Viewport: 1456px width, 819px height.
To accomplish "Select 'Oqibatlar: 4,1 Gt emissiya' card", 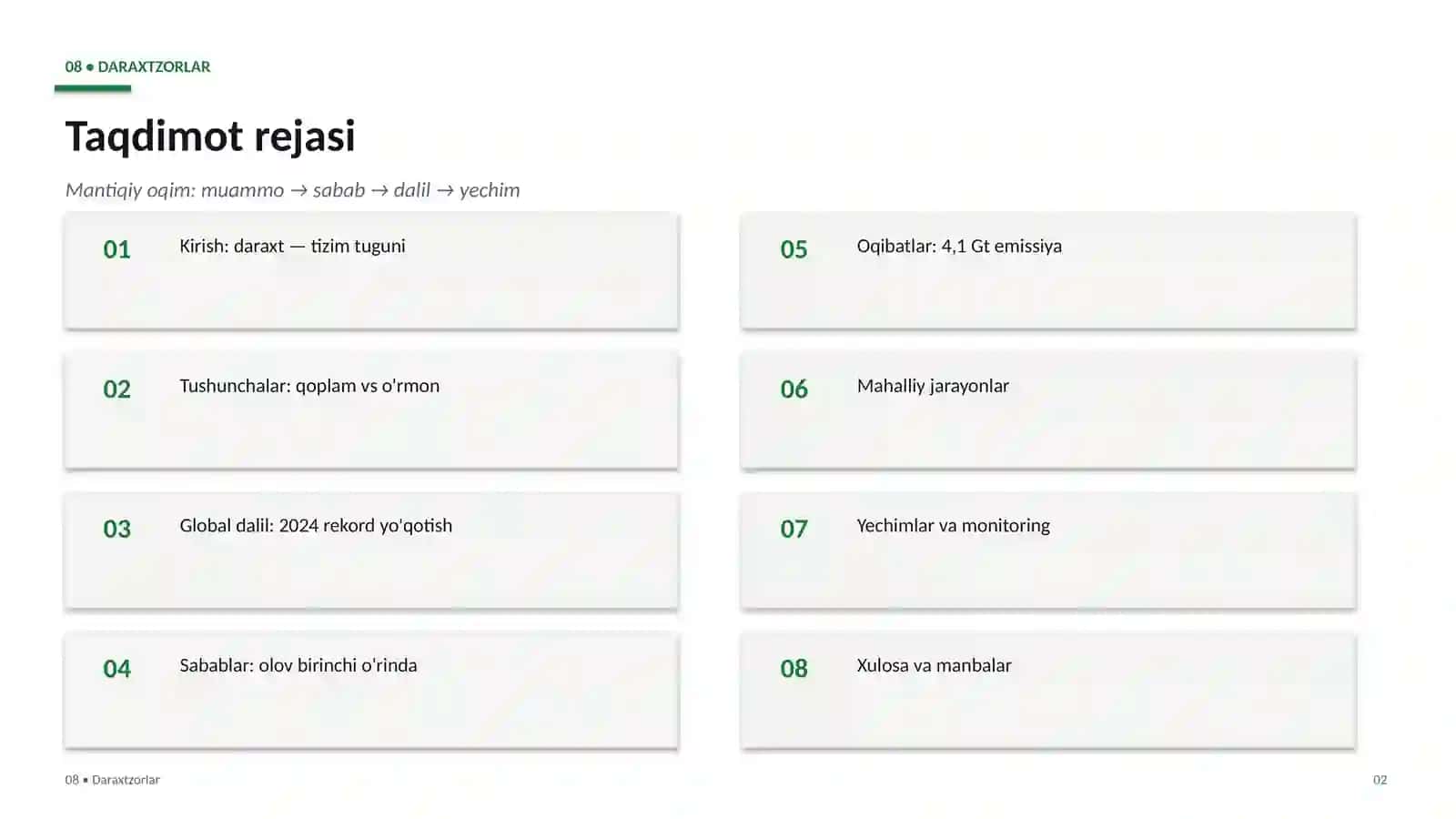I will (1048, 270).
